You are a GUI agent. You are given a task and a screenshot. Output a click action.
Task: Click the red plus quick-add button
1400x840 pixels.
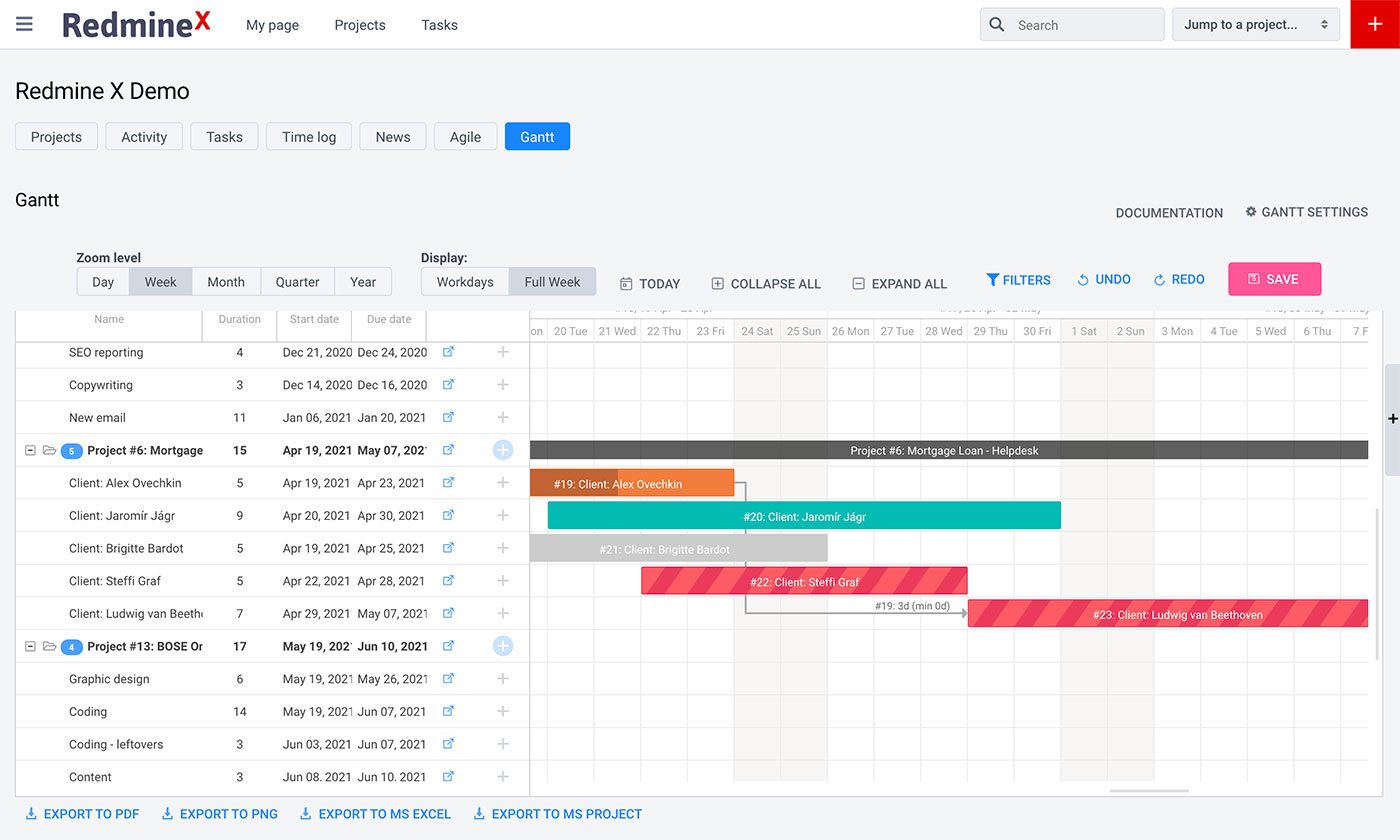click(x=1375, y=24)
